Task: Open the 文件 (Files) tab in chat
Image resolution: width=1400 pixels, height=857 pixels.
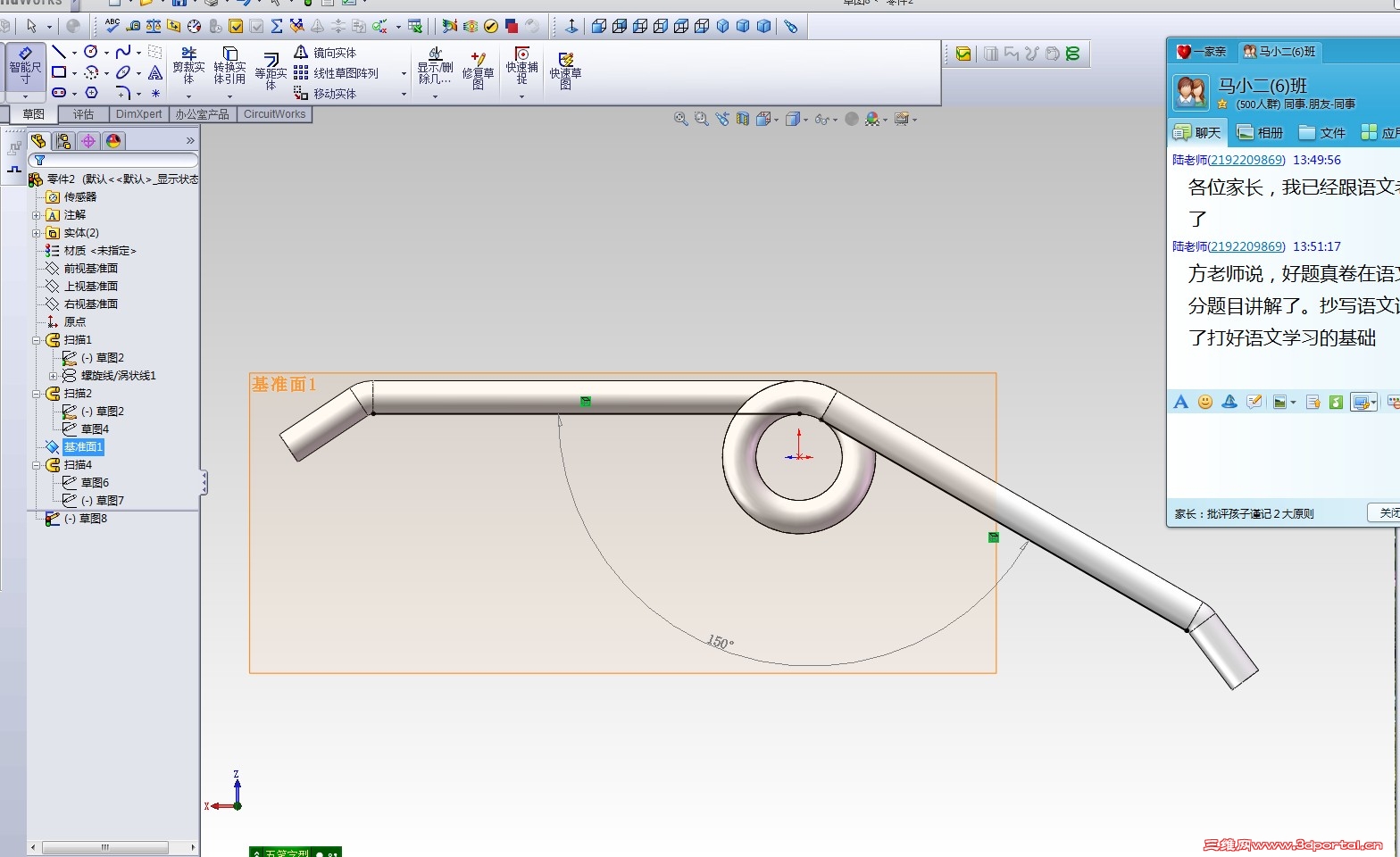Action: 1322,133
